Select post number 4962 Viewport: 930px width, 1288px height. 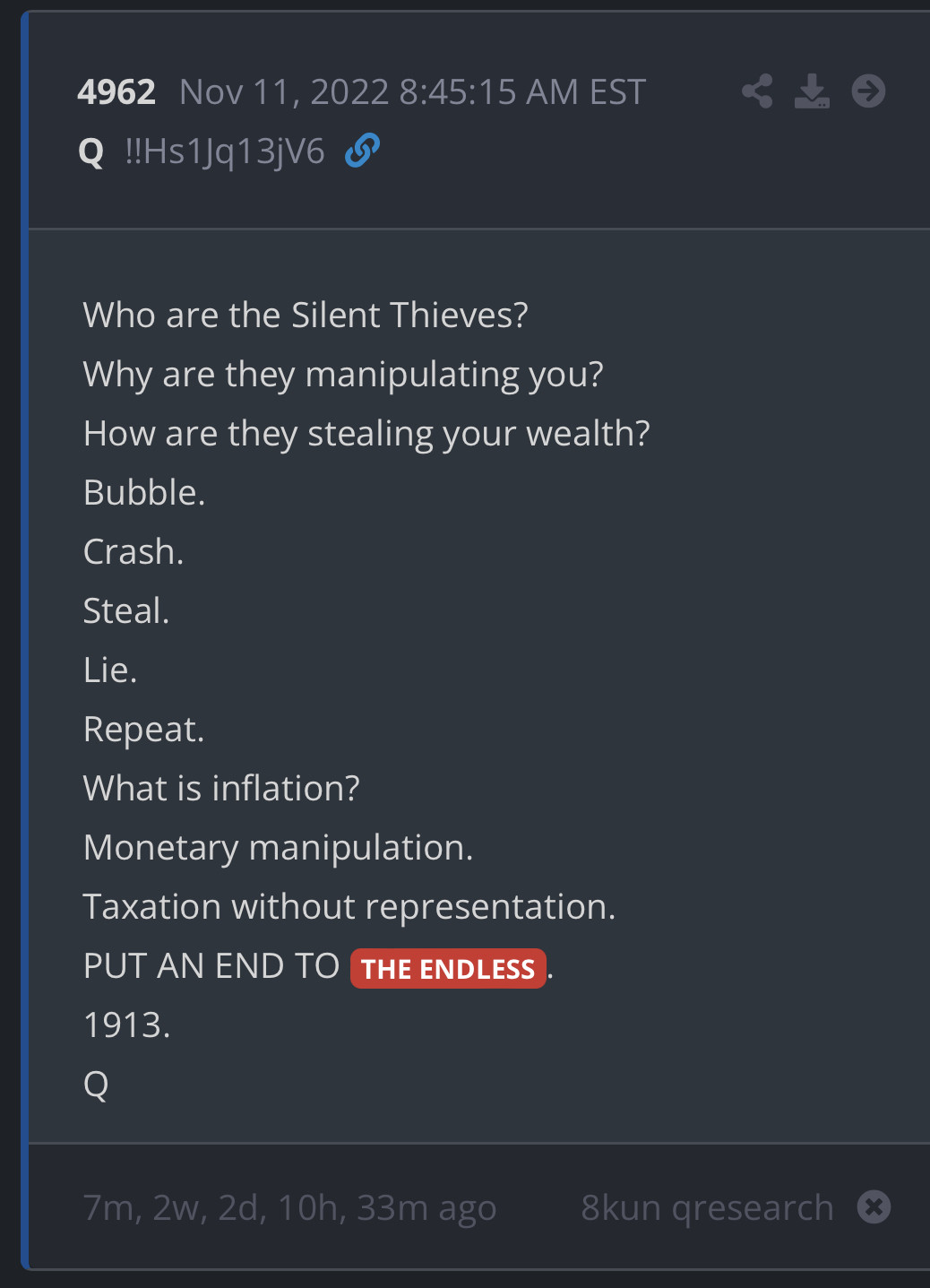116,92
